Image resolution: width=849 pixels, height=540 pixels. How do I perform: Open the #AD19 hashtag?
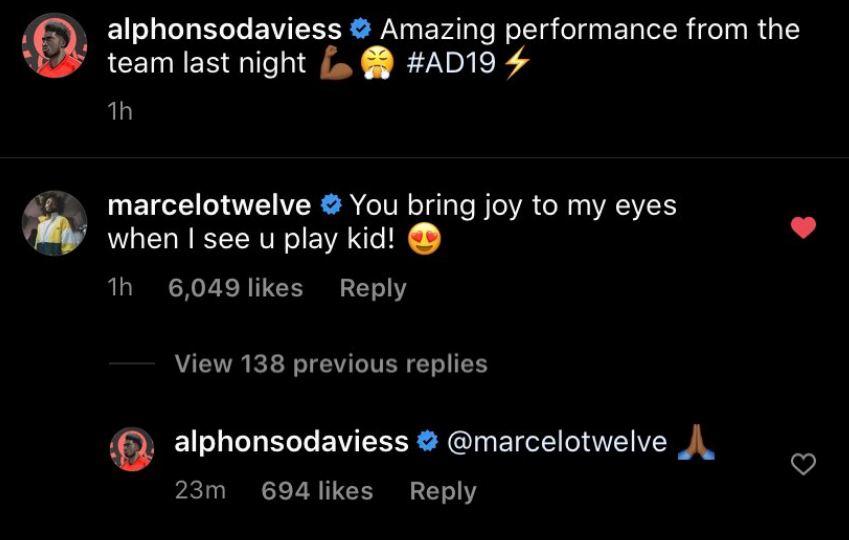tap(452, 64)
